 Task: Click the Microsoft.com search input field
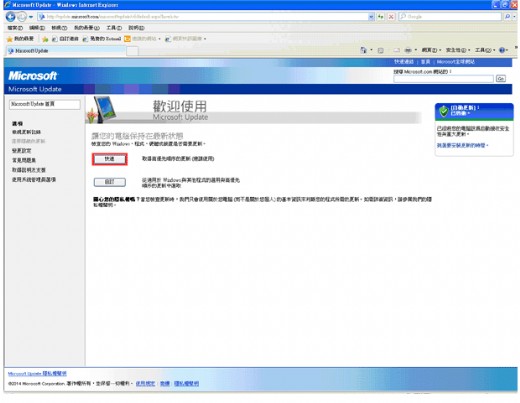[x=443, y=79]
